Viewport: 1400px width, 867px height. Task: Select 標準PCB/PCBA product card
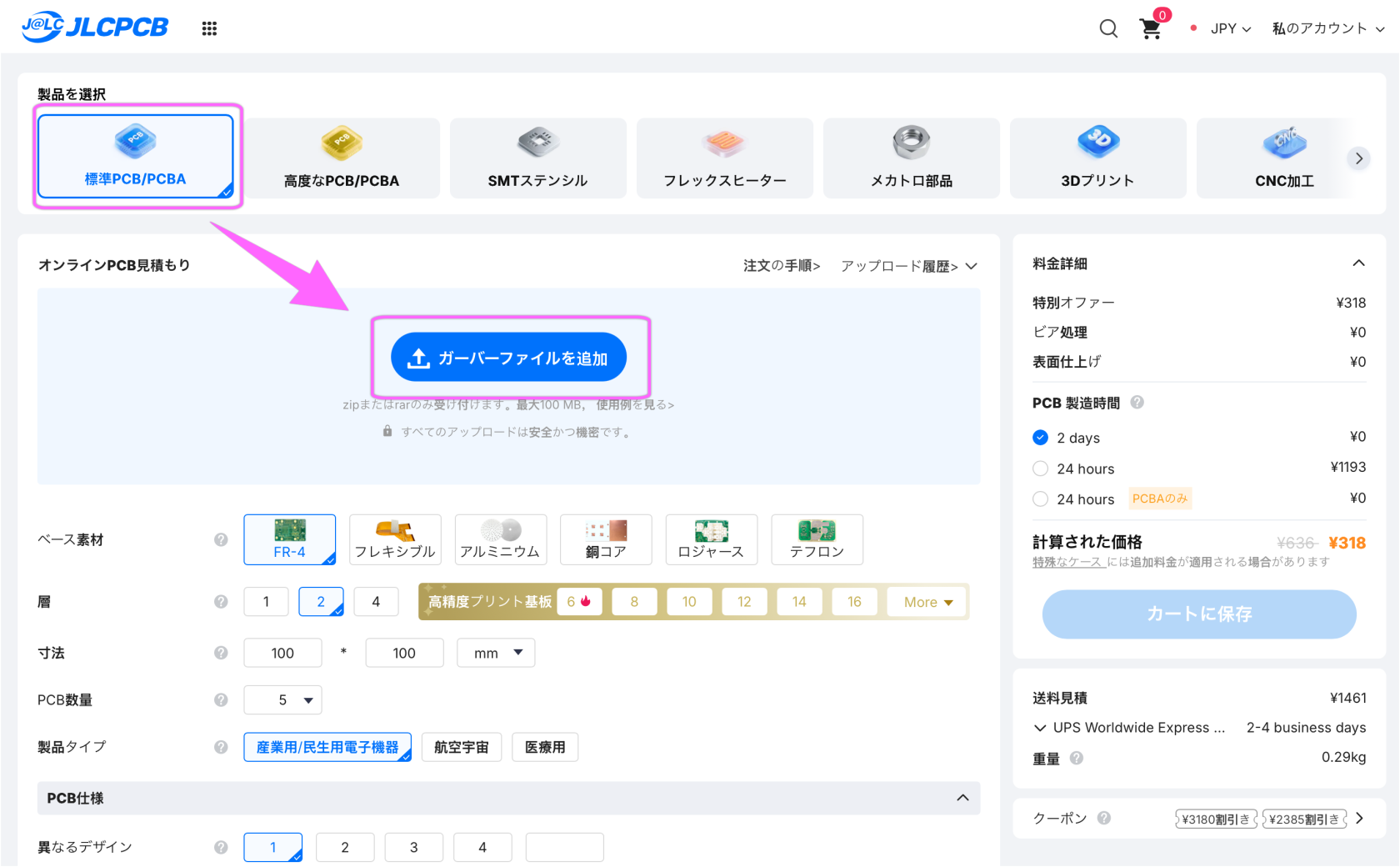click(x=136, y=157)
